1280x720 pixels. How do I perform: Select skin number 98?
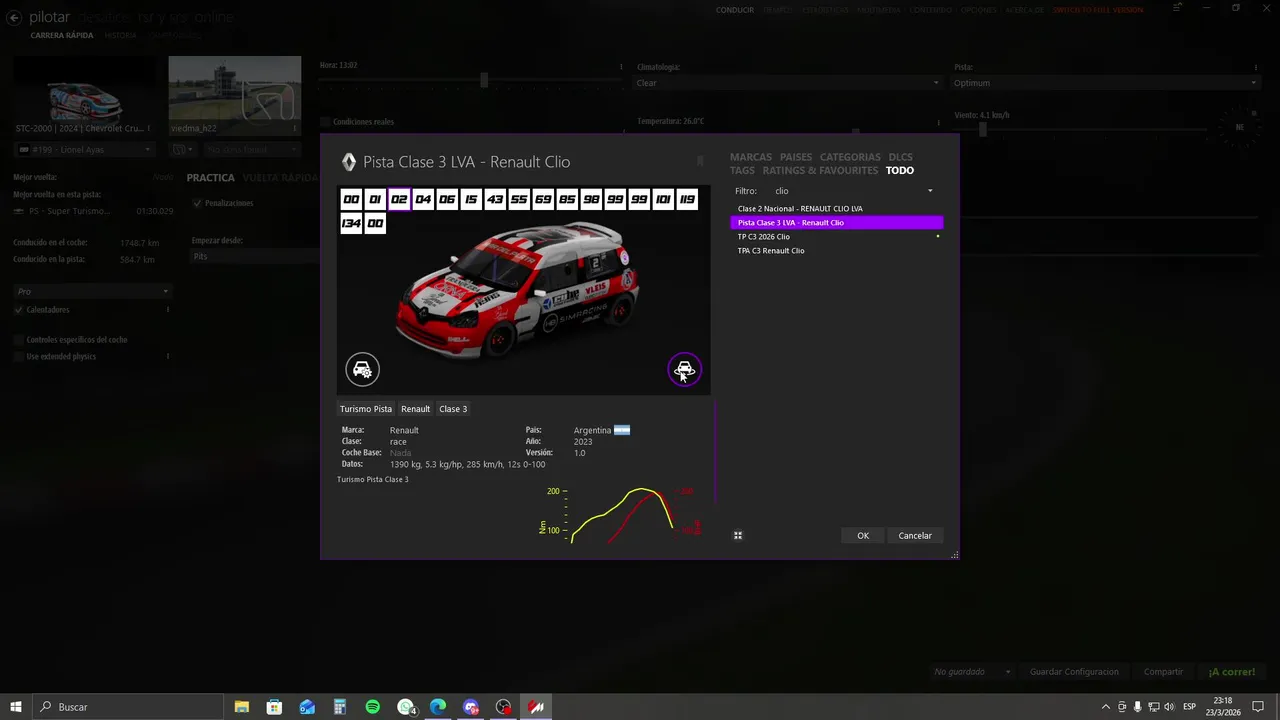coord(591,199)
